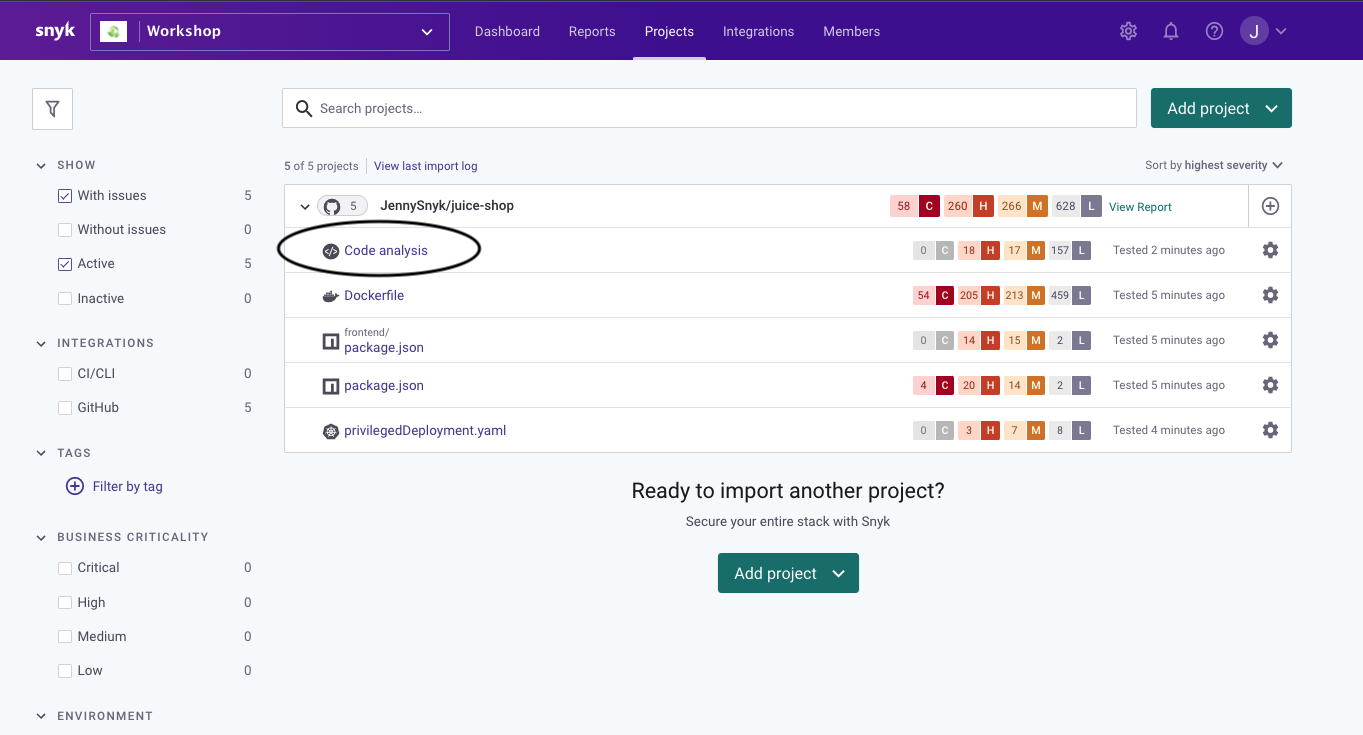Click the 58 critical severity badge
1363x735 pixels.
(x=914, y=206)
